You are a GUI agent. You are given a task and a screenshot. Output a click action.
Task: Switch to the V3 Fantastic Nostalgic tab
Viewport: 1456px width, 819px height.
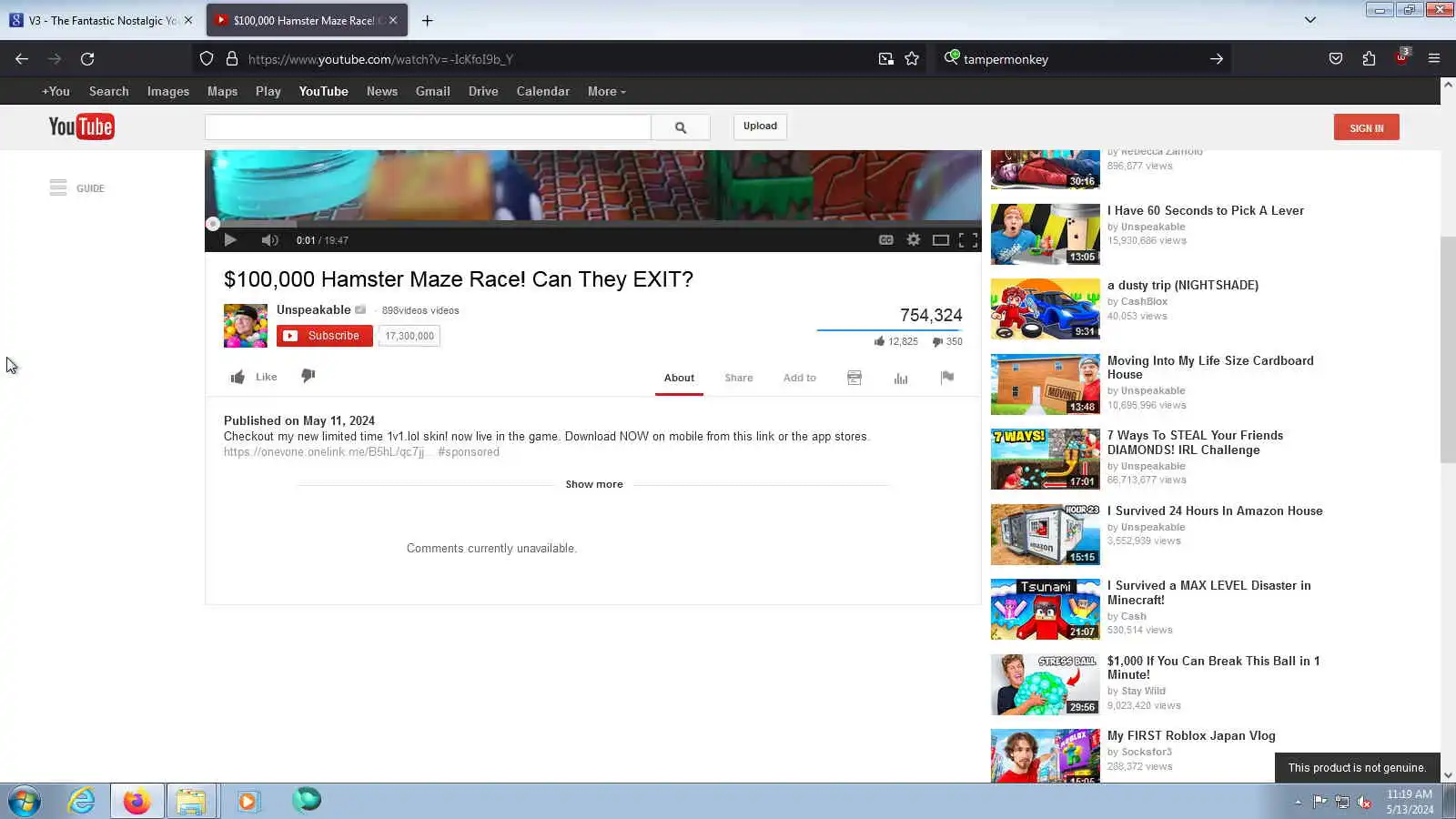pos(102,20)
